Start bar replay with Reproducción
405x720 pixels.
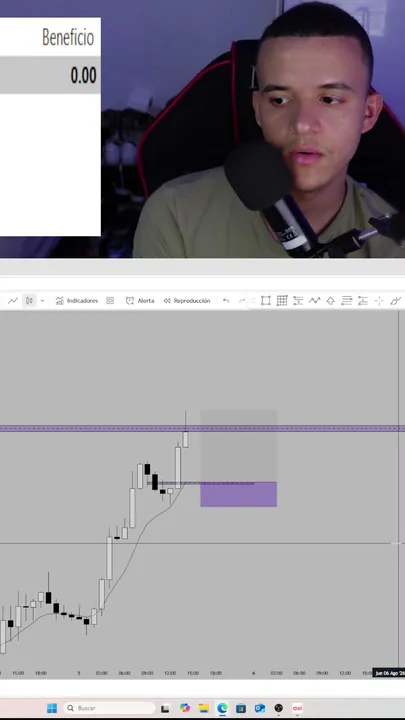pos(187,301)
